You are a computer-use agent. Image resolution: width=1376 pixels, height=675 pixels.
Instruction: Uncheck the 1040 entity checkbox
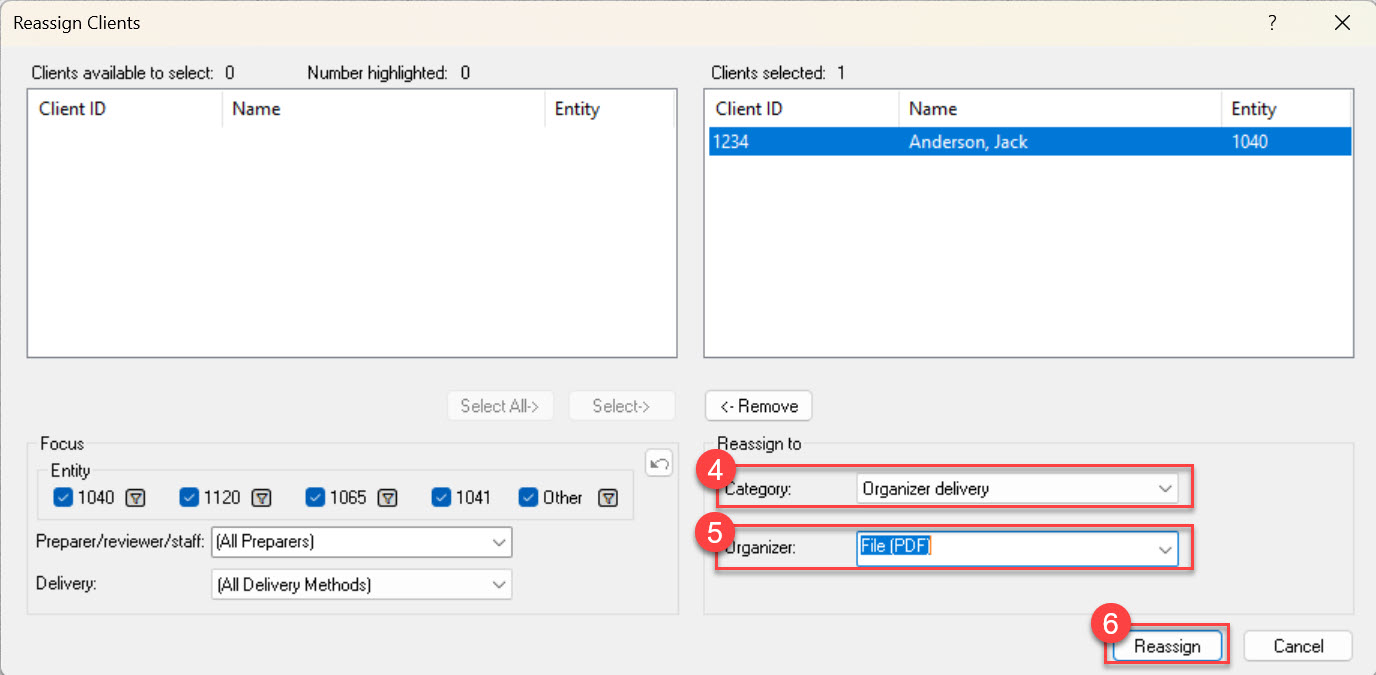63,497
